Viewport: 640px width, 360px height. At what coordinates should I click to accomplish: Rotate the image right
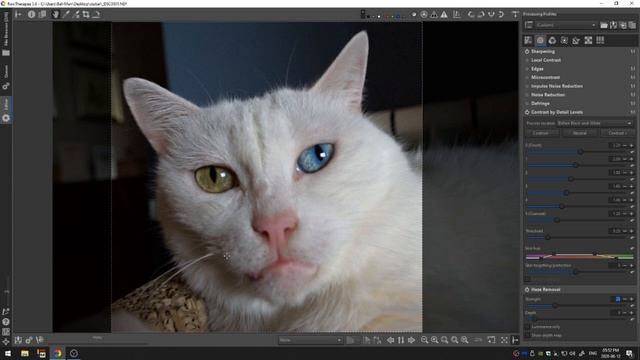coord(481,14)
